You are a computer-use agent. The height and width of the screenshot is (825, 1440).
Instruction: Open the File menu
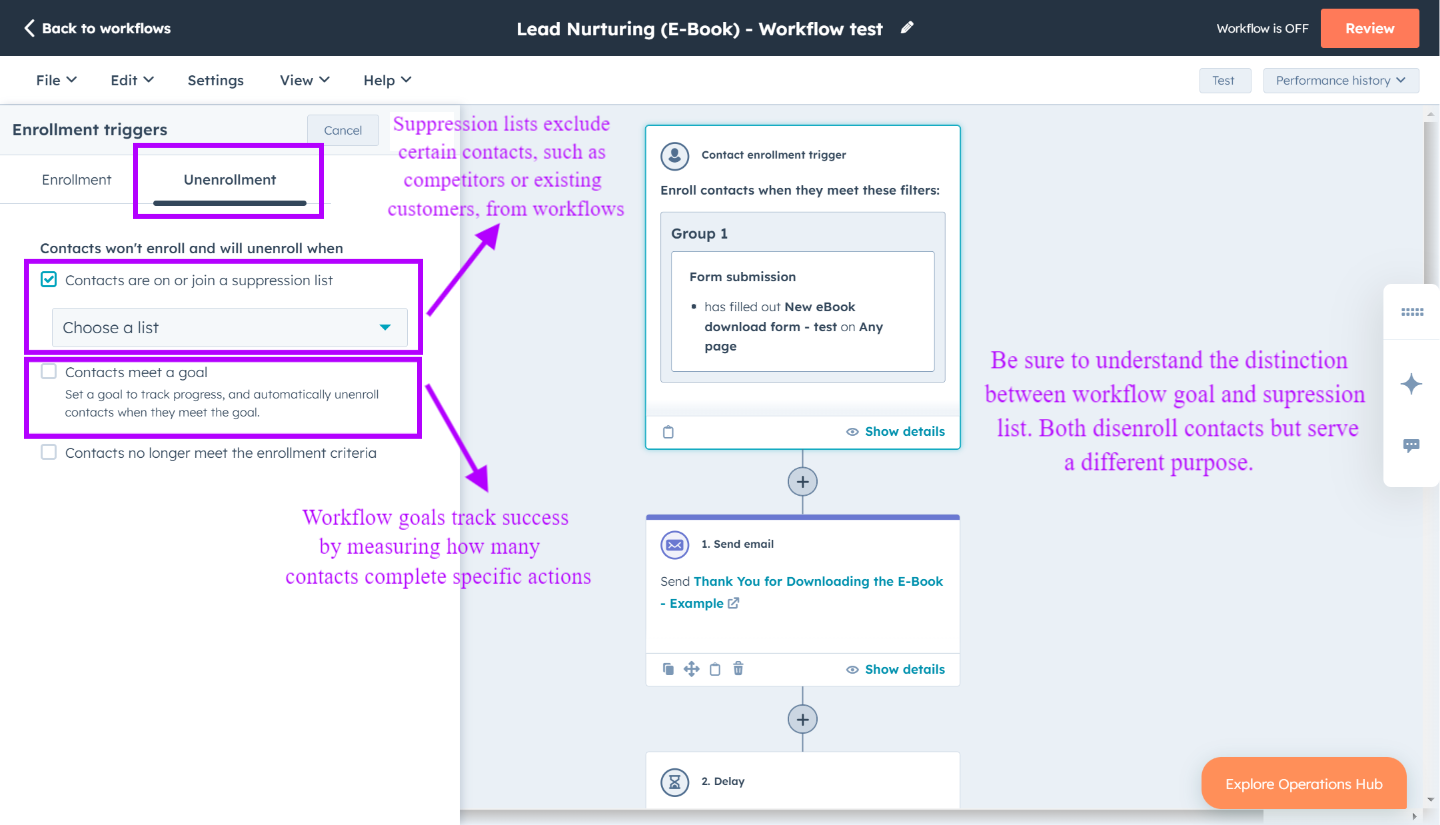(56, 80)
